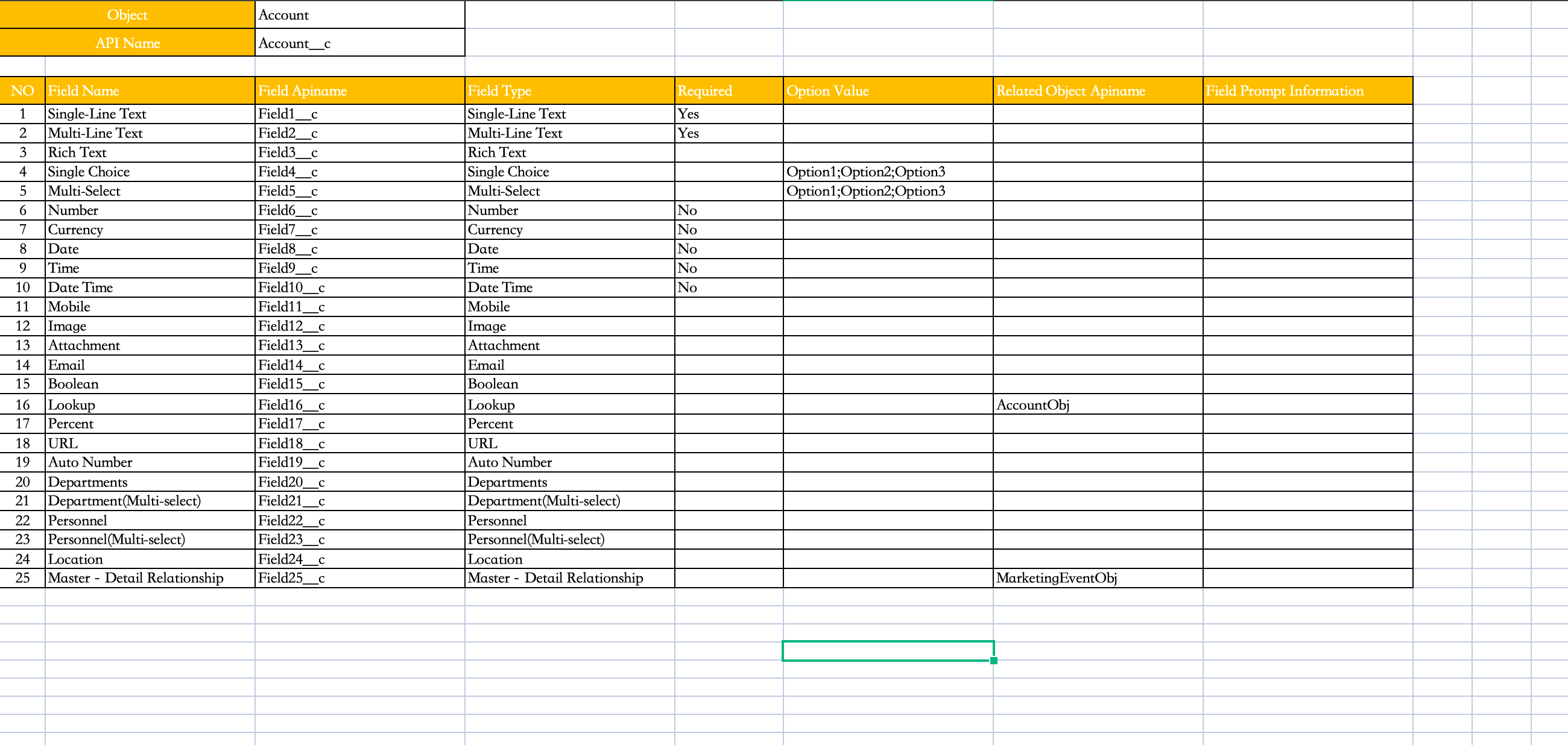
Task: Click the 'Required' column header
Action: coord(729,90)
